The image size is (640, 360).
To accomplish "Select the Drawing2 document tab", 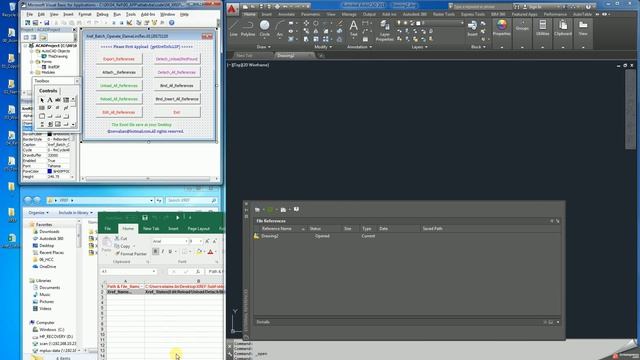I will [286, 56].
